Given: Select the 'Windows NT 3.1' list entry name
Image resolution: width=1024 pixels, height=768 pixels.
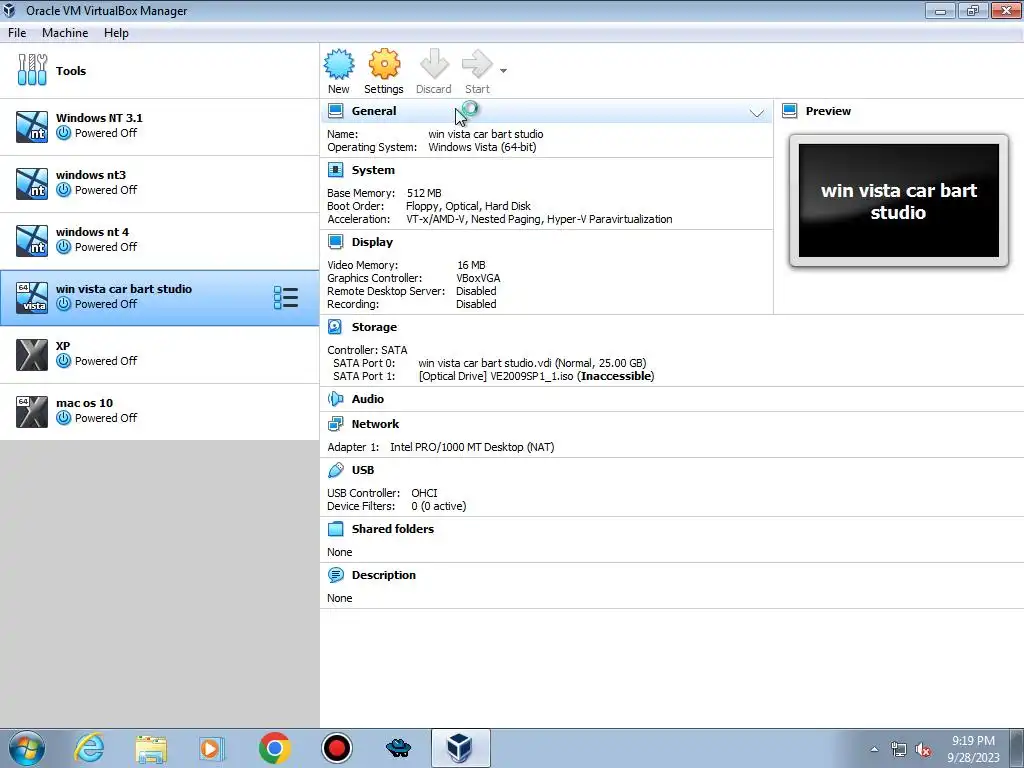Looking at the screenshot, I should (99, 118).
